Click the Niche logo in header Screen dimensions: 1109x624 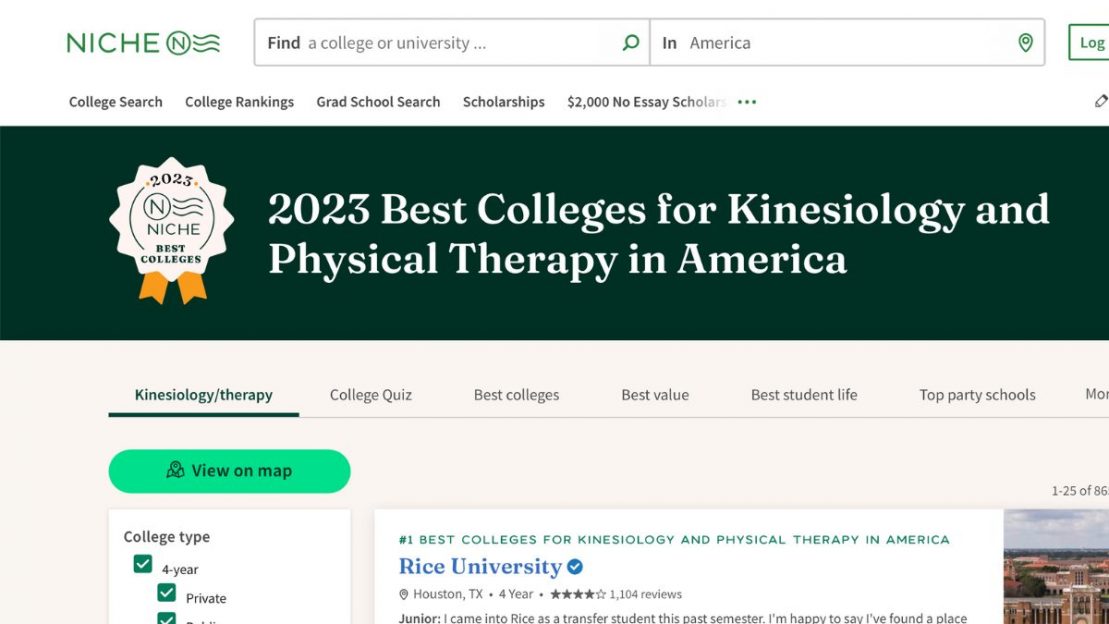coord(143,43)
